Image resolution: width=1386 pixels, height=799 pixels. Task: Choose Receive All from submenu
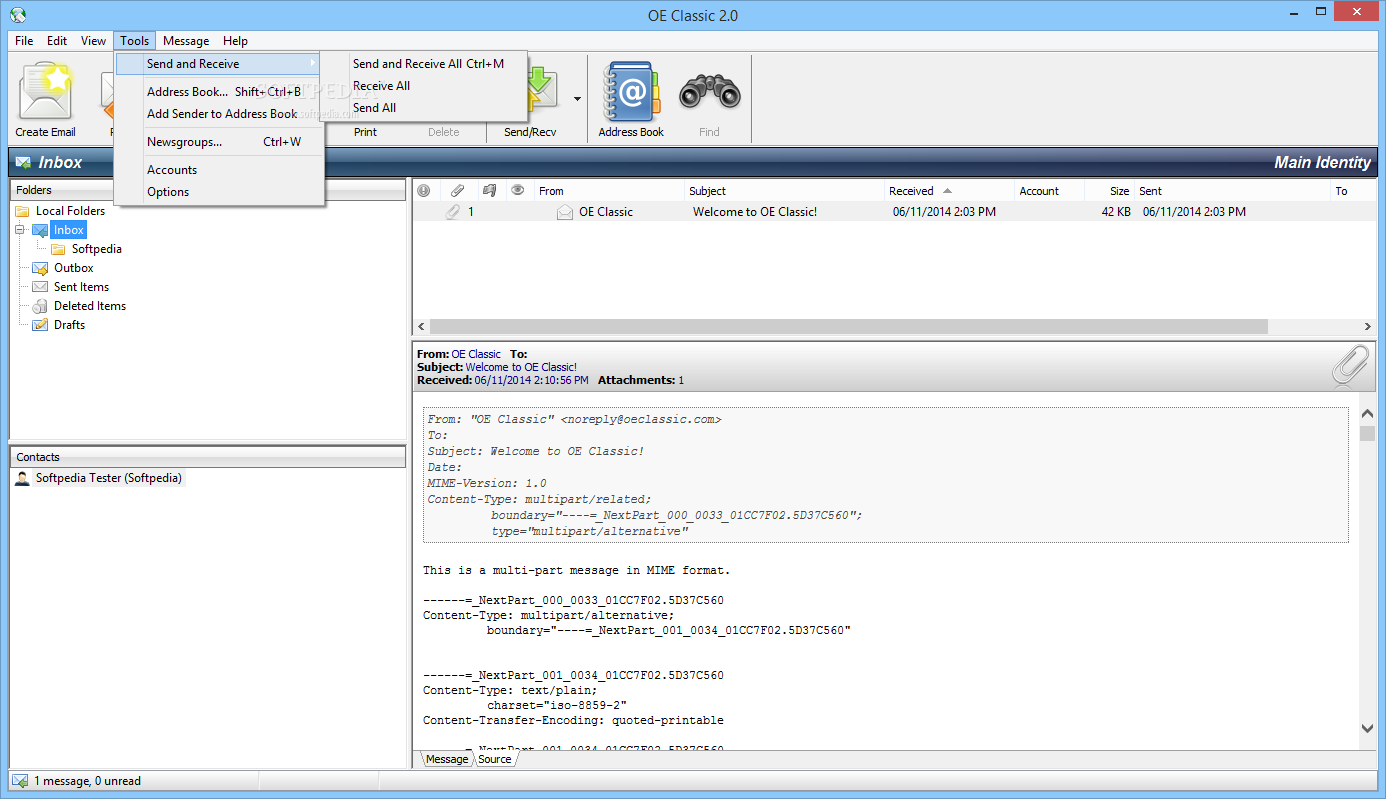[x=381, y=86]
